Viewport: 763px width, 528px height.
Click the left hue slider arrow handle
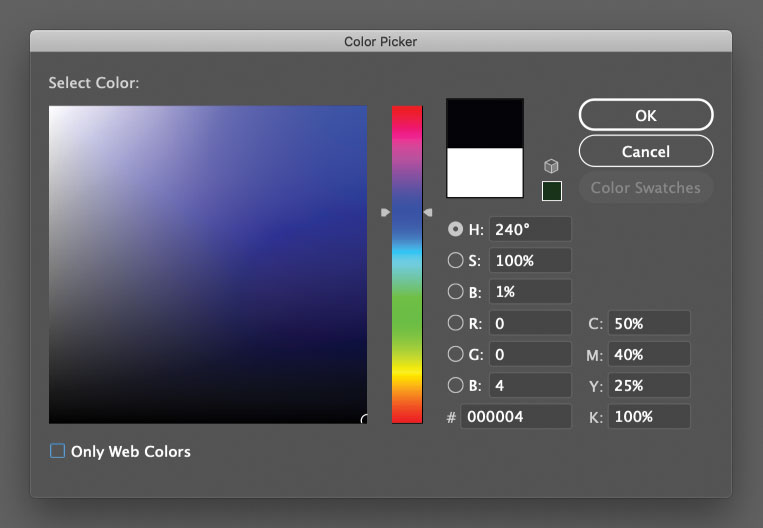click(385, 213)
